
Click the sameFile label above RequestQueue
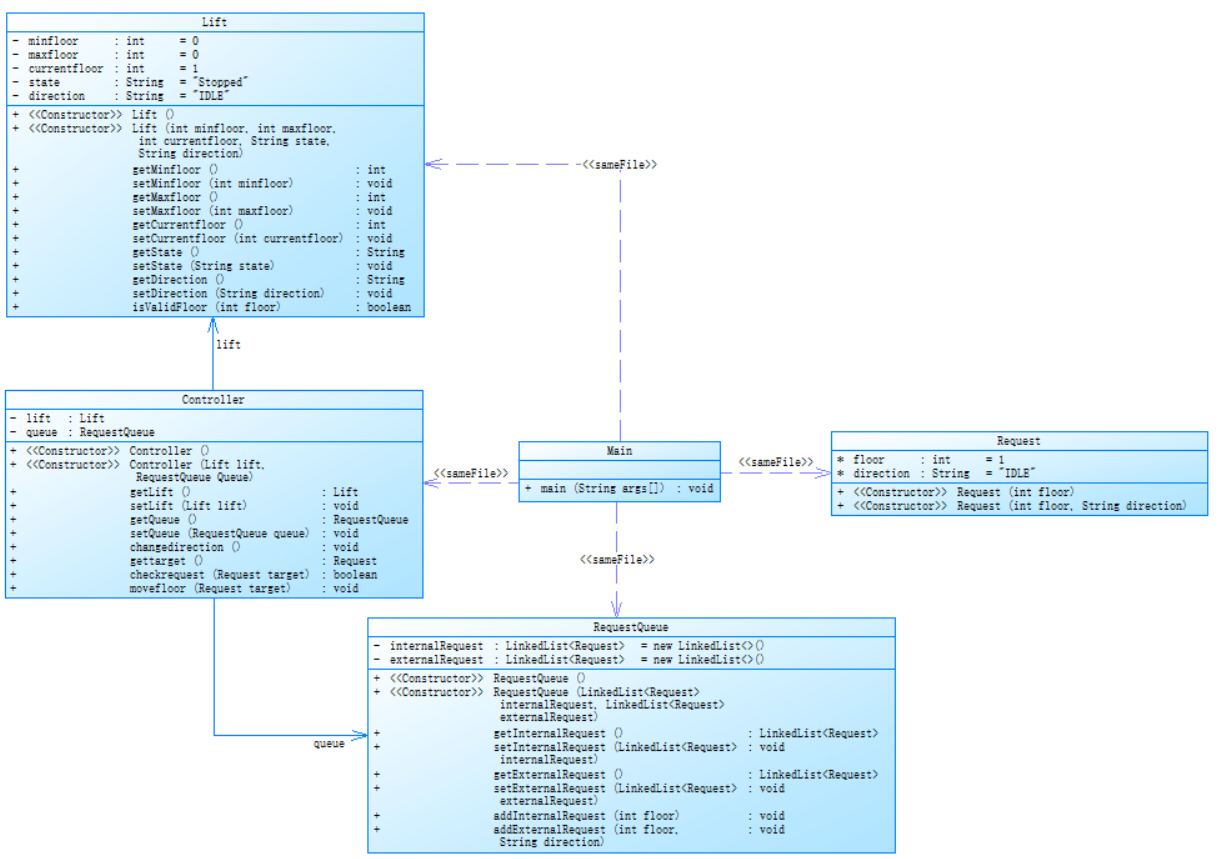(617, 560)
